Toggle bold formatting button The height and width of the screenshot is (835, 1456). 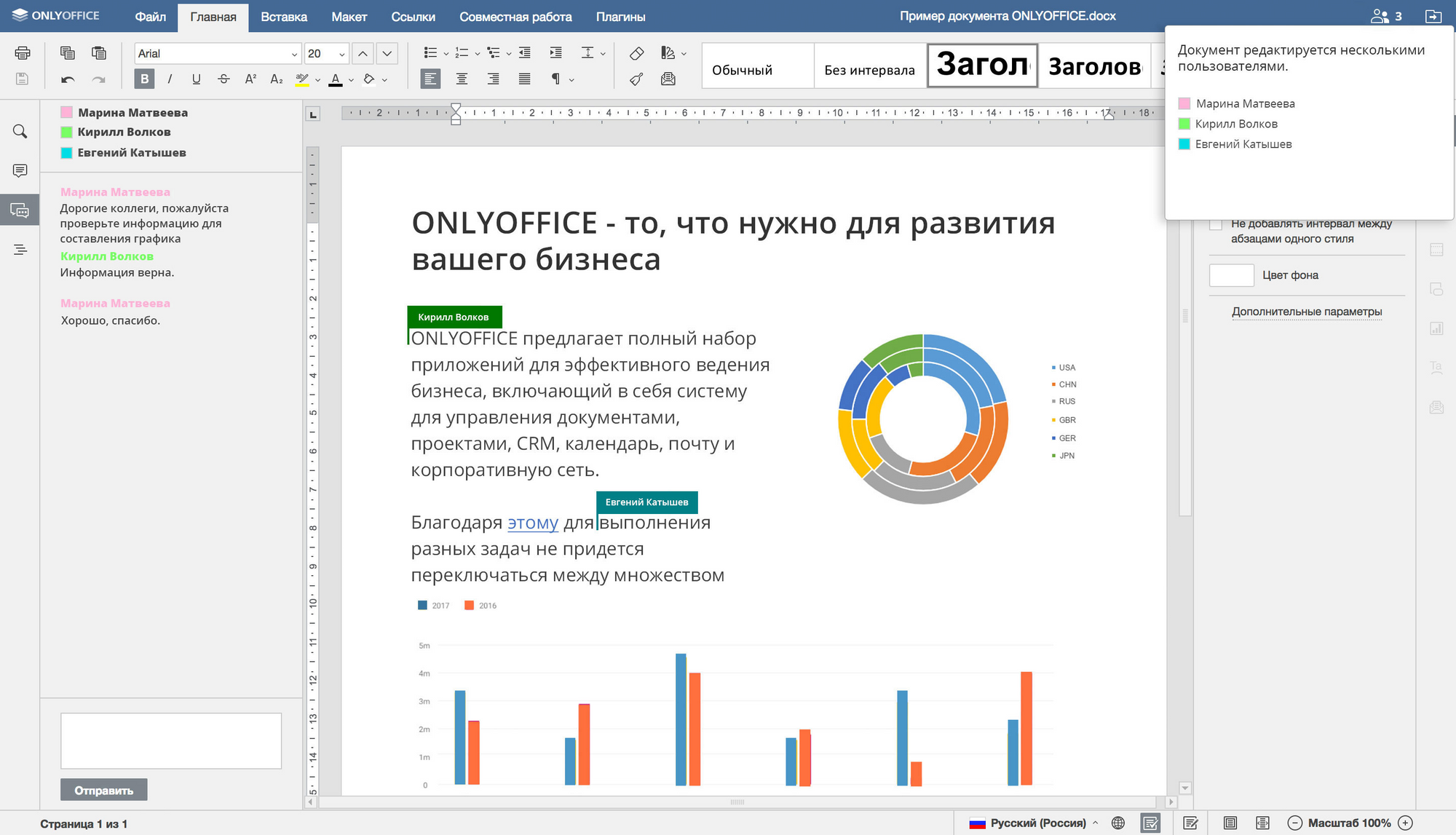coord(144,79)
